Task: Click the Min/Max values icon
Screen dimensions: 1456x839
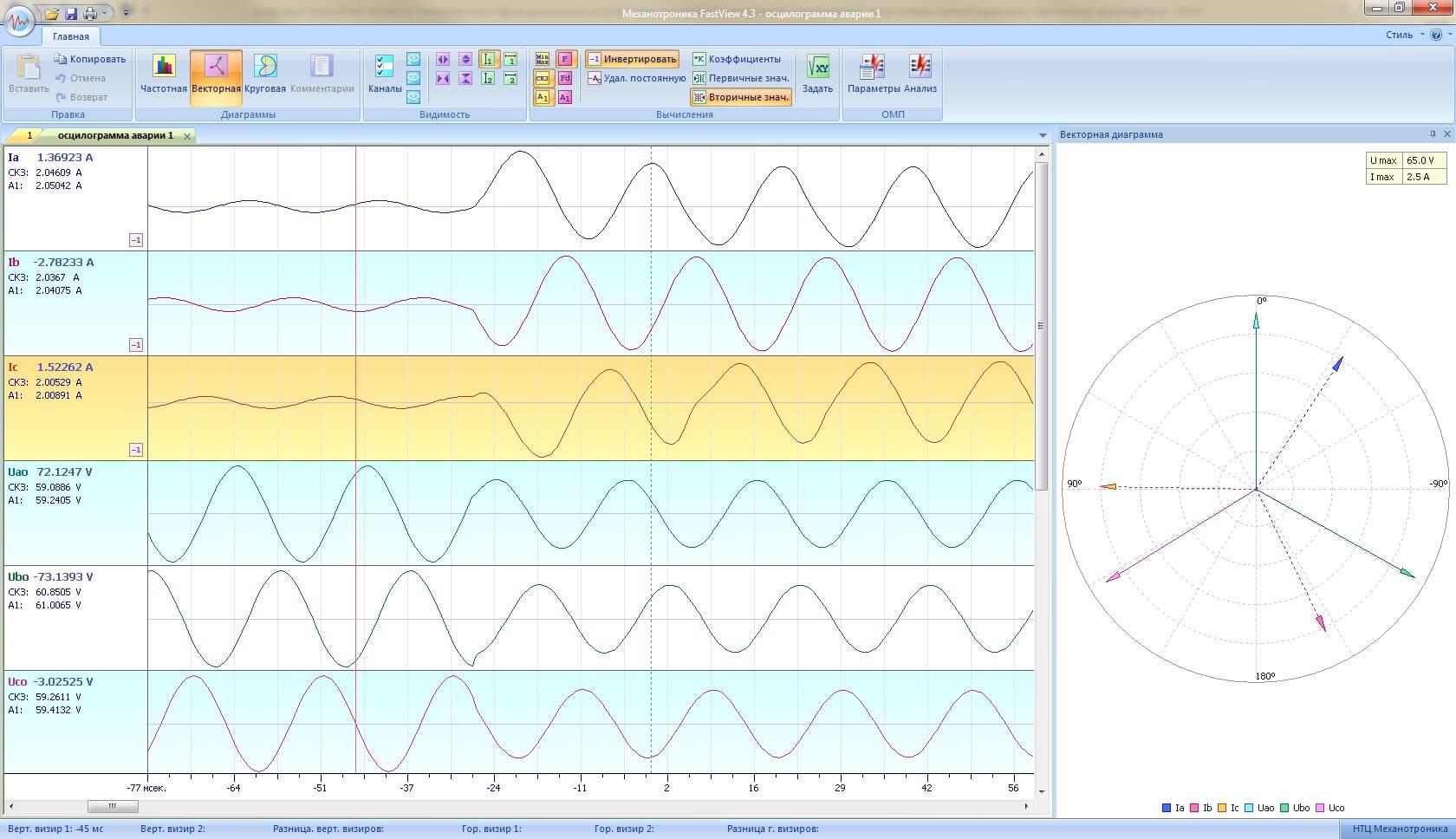Action: click(x=543, y=60)
